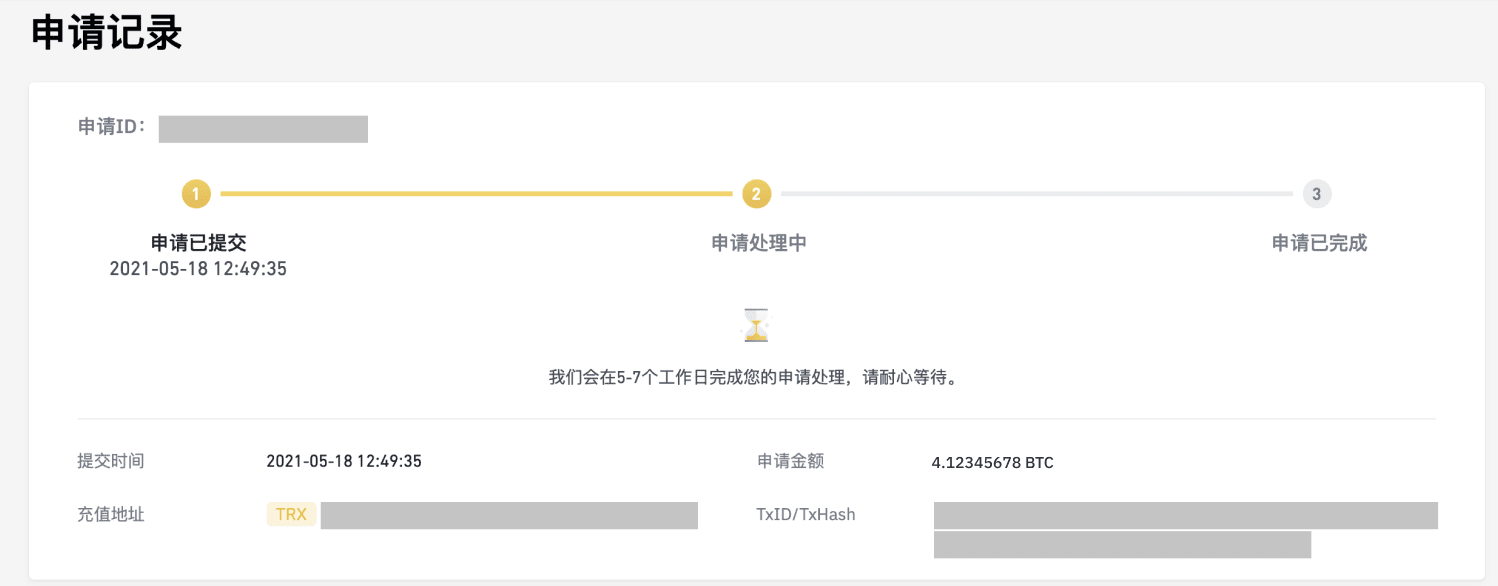The width and height of the screenshot is (1498, 586).
Task: Click the 提交时间 value 2021-05-18 12:49:35
Action: [x=344, y=461]
